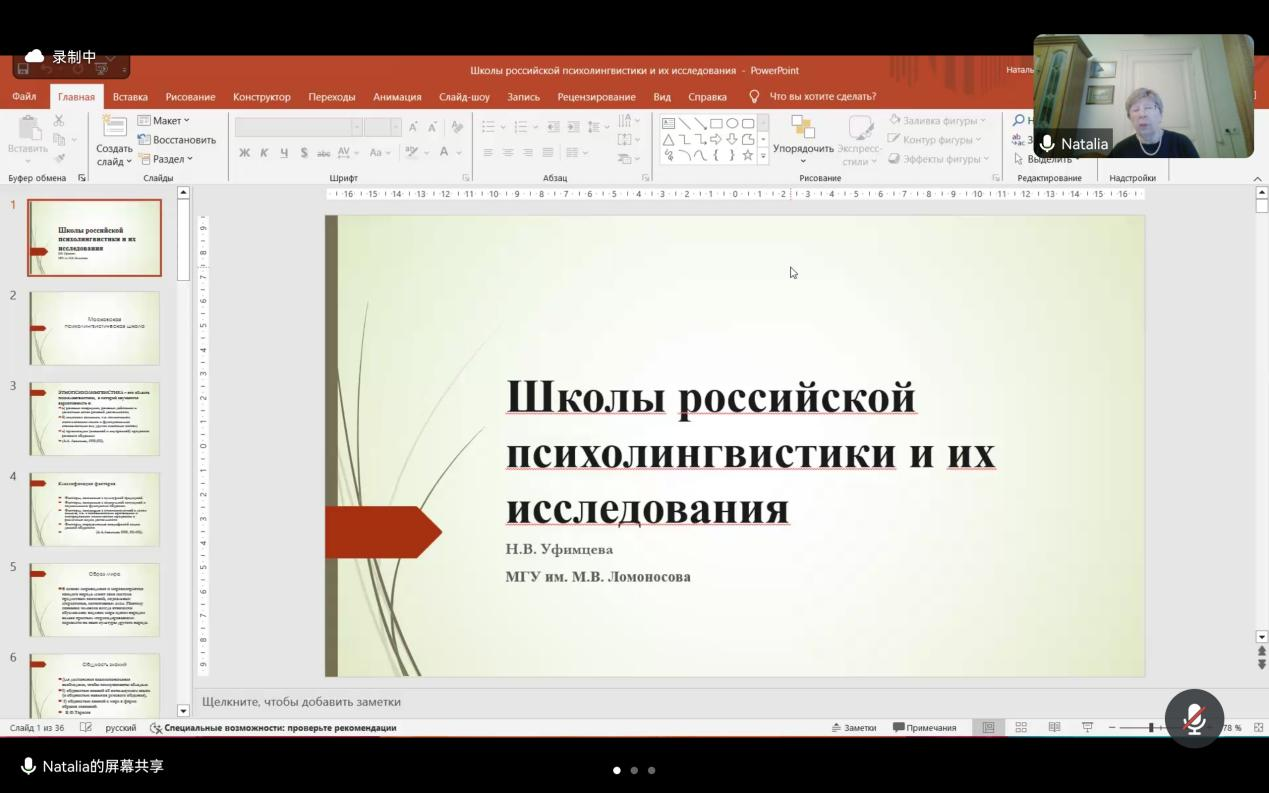This screenshot has height=793, width=1269.
Task: Expand the Section (Раздел) dropdown
Action: point(165,159)
